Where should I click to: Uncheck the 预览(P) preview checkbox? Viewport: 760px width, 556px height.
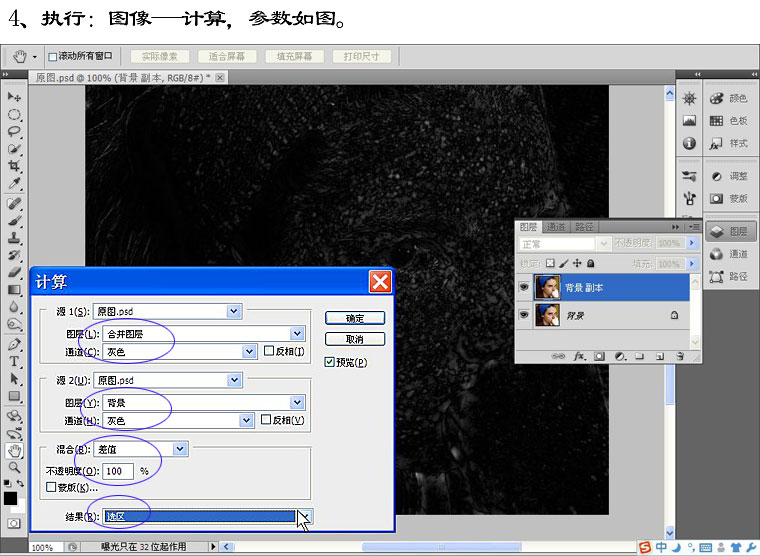tap(330, 362)
